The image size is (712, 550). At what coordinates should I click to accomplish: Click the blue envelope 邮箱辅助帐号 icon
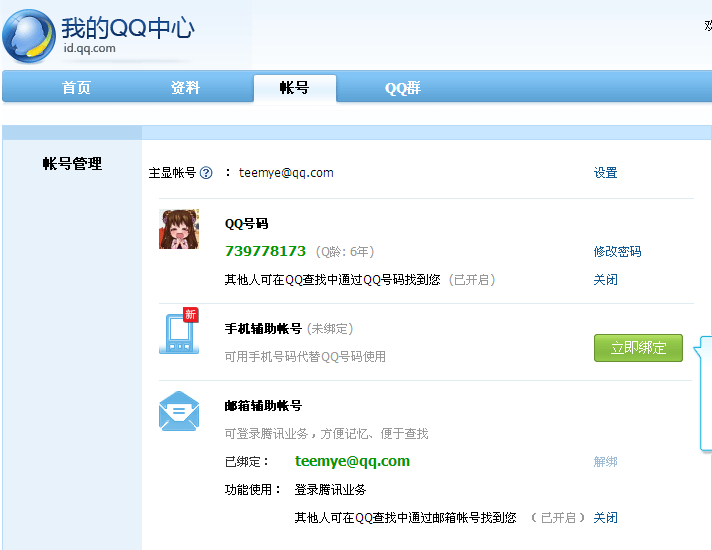[179, 411]
